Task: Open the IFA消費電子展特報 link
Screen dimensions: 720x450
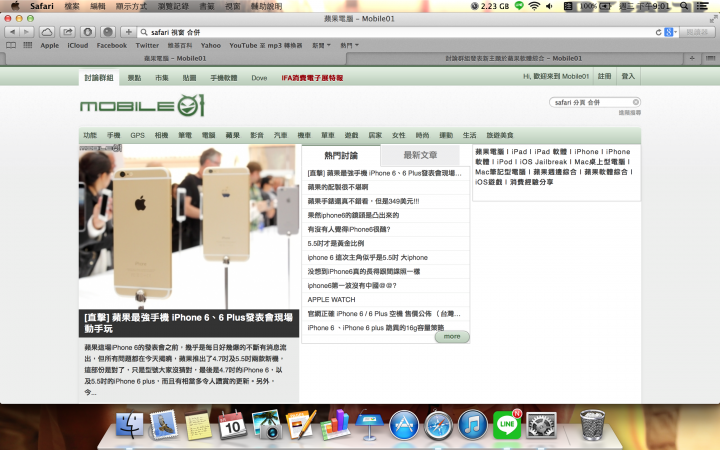Action: (x=312, y=78)
